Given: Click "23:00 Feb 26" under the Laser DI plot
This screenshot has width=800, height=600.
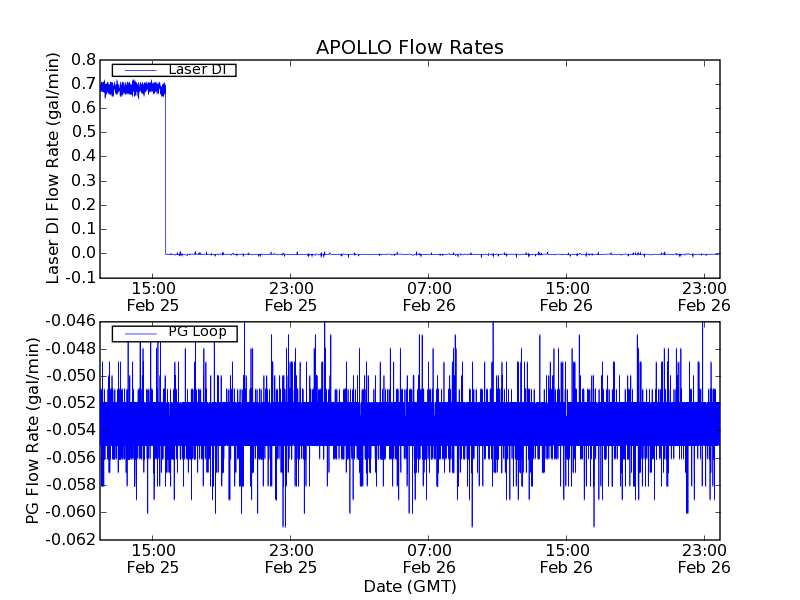Looking at the screenshot, I should (x=704, y=297).
